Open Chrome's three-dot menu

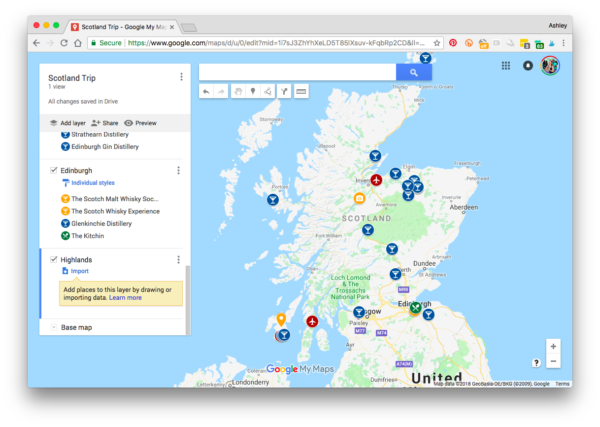click(x=564, y=43)
